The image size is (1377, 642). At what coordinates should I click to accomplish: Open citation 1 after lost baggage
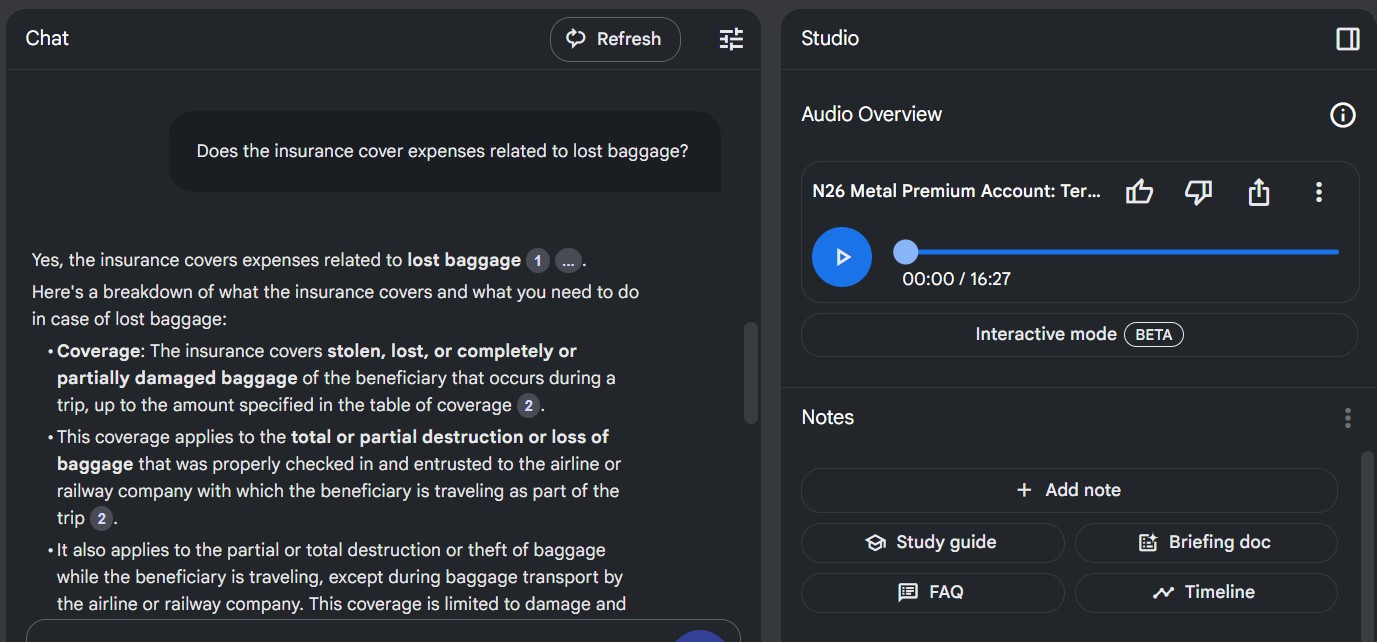point(537,261)
